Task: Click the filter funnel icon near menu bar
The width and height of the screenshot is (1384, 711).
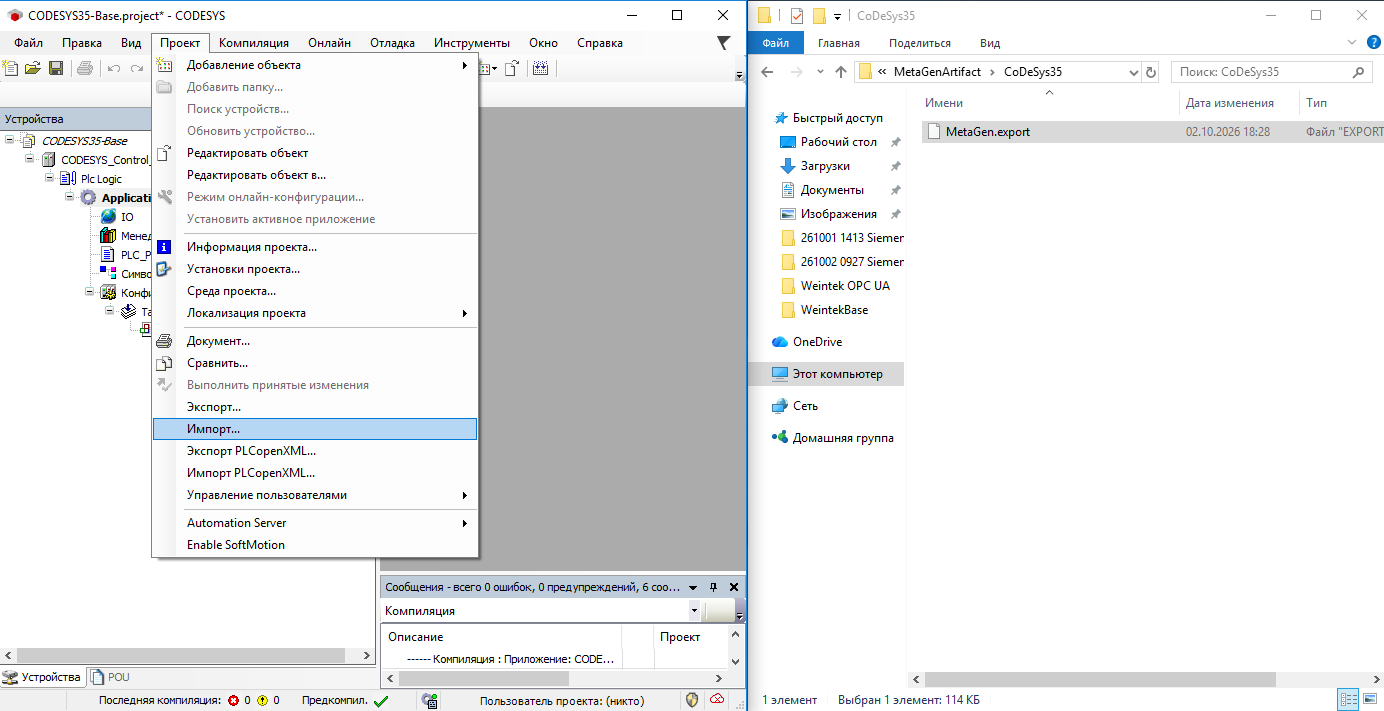Action: pyautogui.click(x=724, y=43)
